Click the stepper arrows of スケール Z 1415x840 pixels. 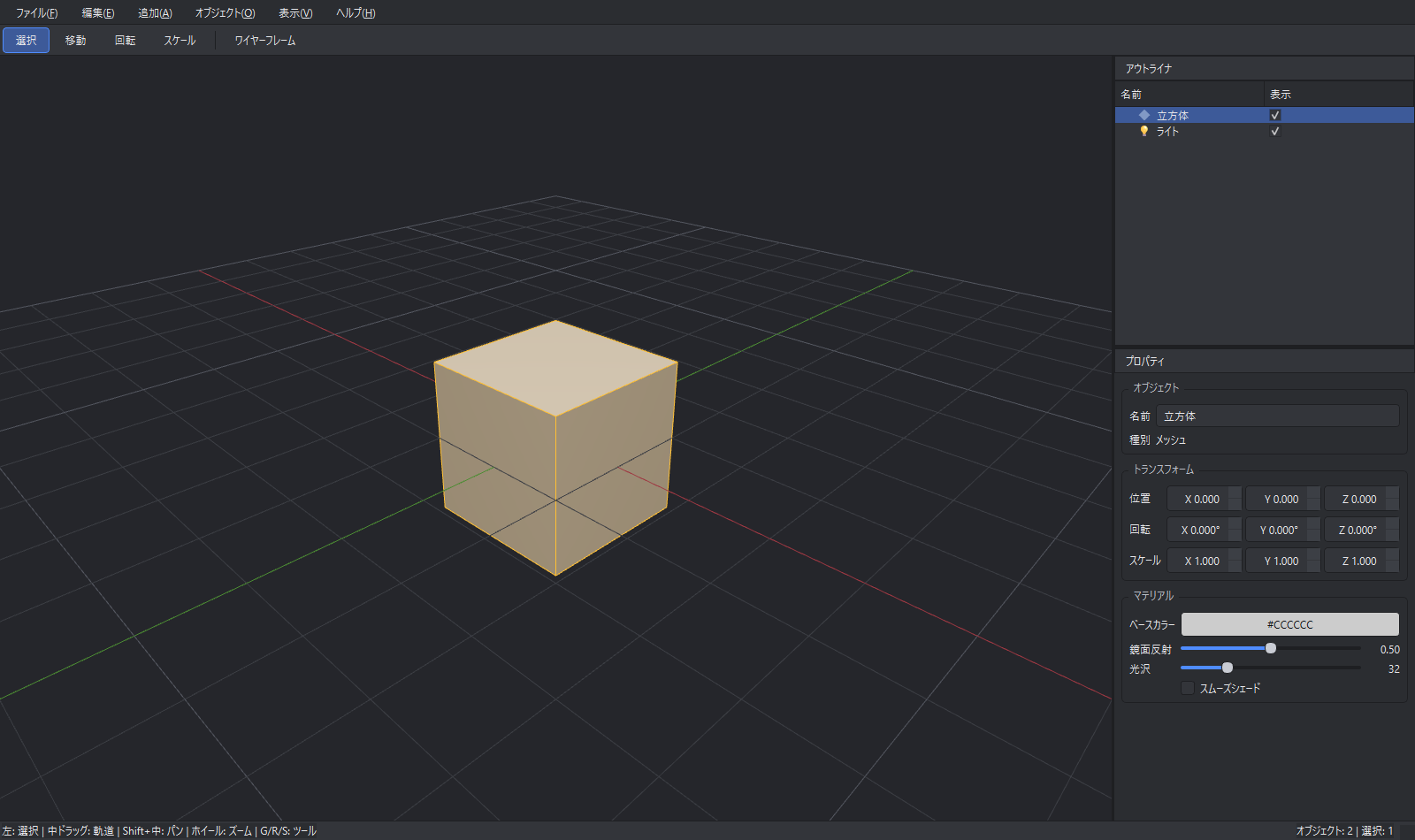point(1392,561)
